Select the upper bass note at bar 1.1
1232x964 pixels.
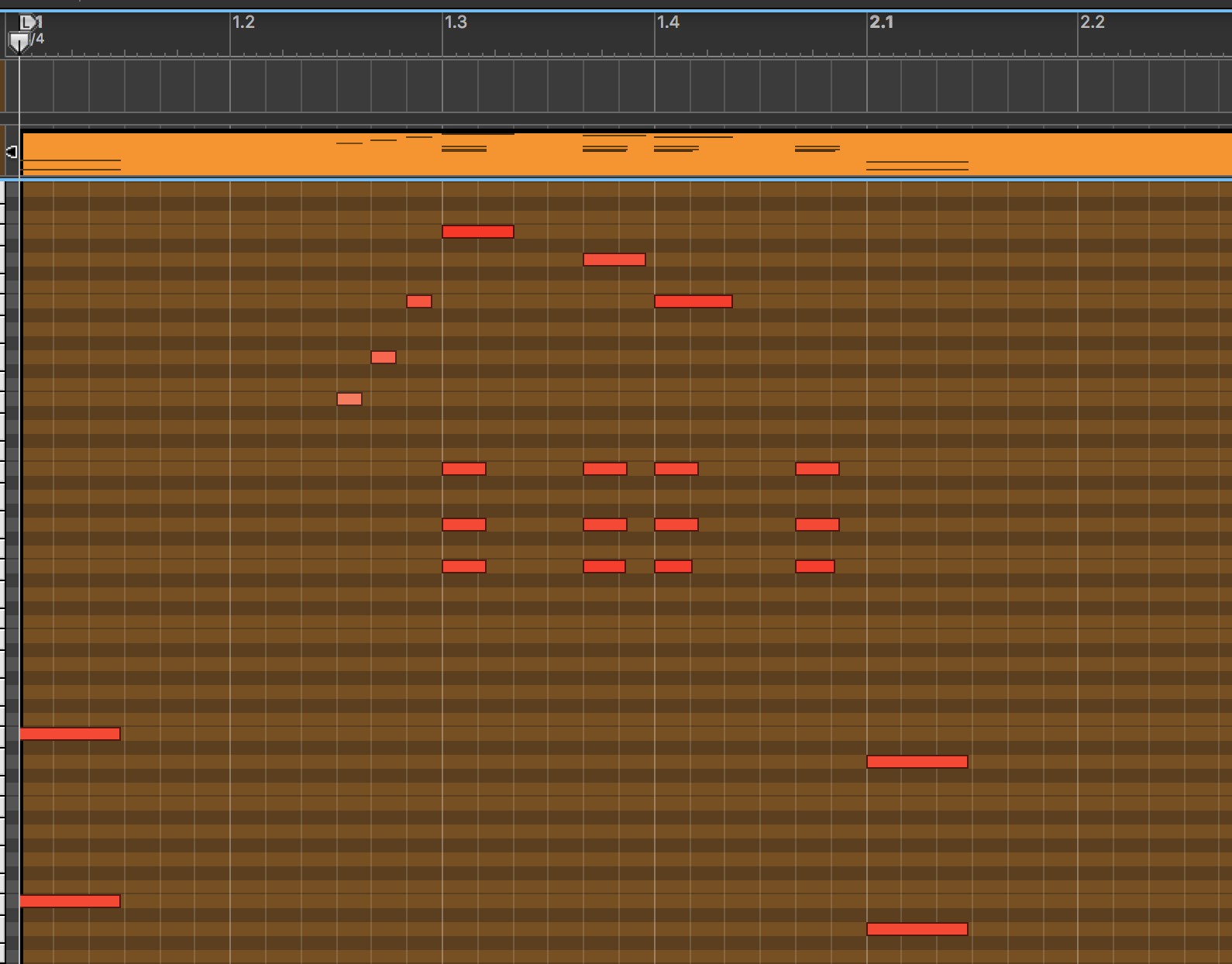pyautogui.click(x=70, y=734)
